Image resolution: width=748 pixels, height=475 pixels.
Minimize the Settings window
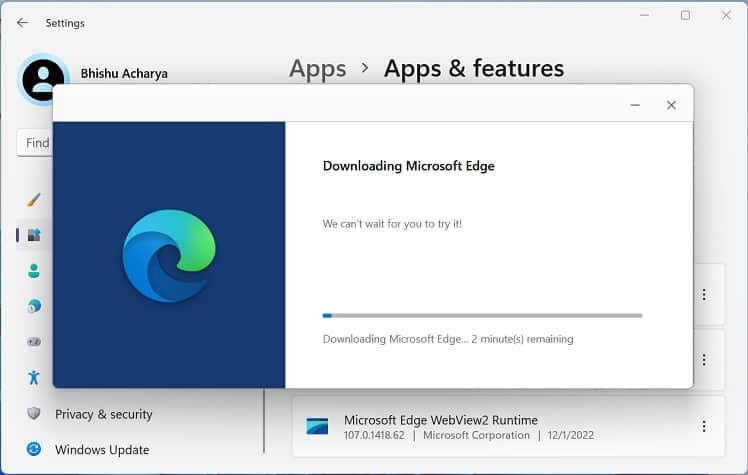pyautogui.click(x=644, y=15)
